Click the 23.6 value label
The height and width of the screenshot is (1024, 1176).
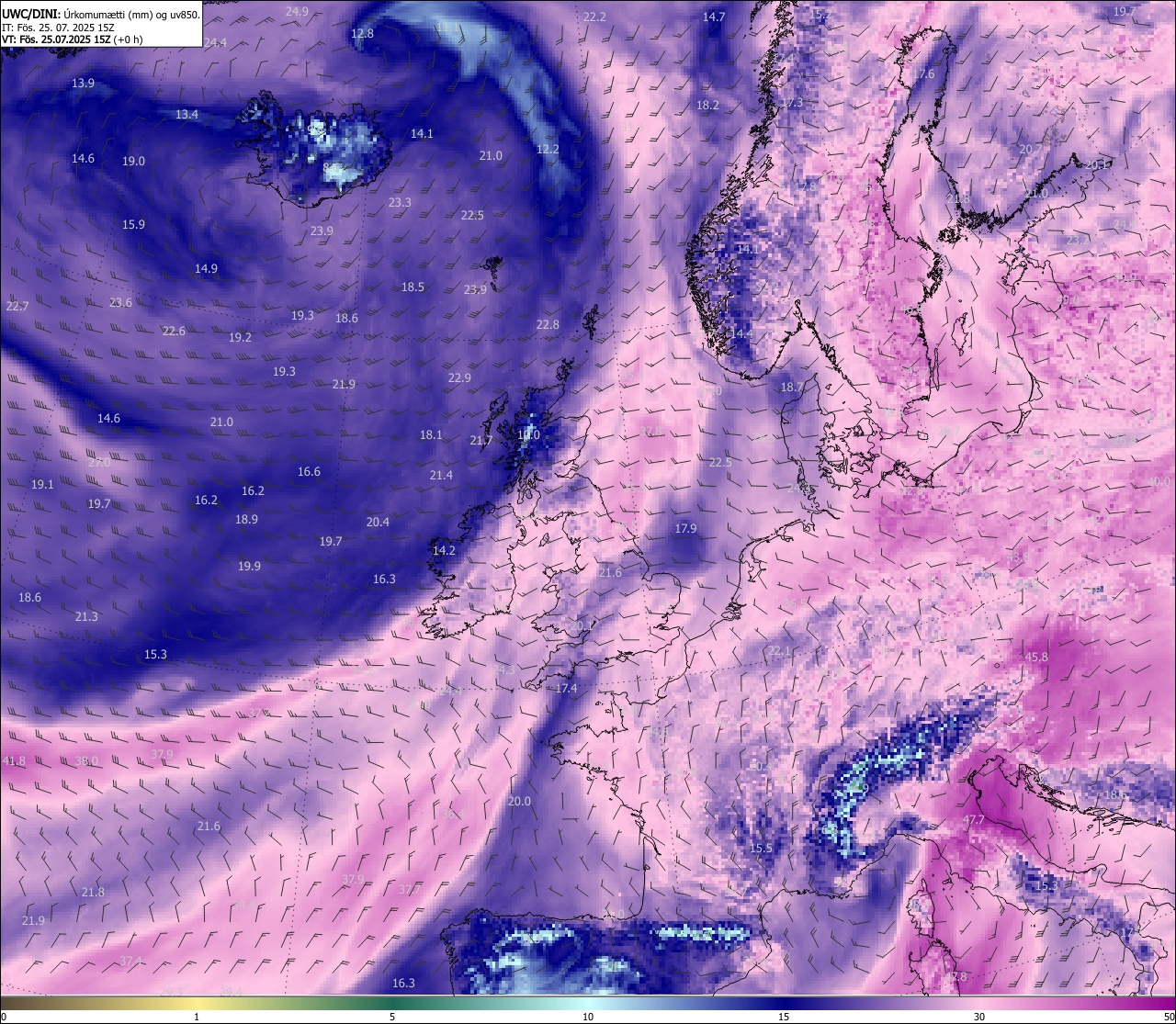120,302
